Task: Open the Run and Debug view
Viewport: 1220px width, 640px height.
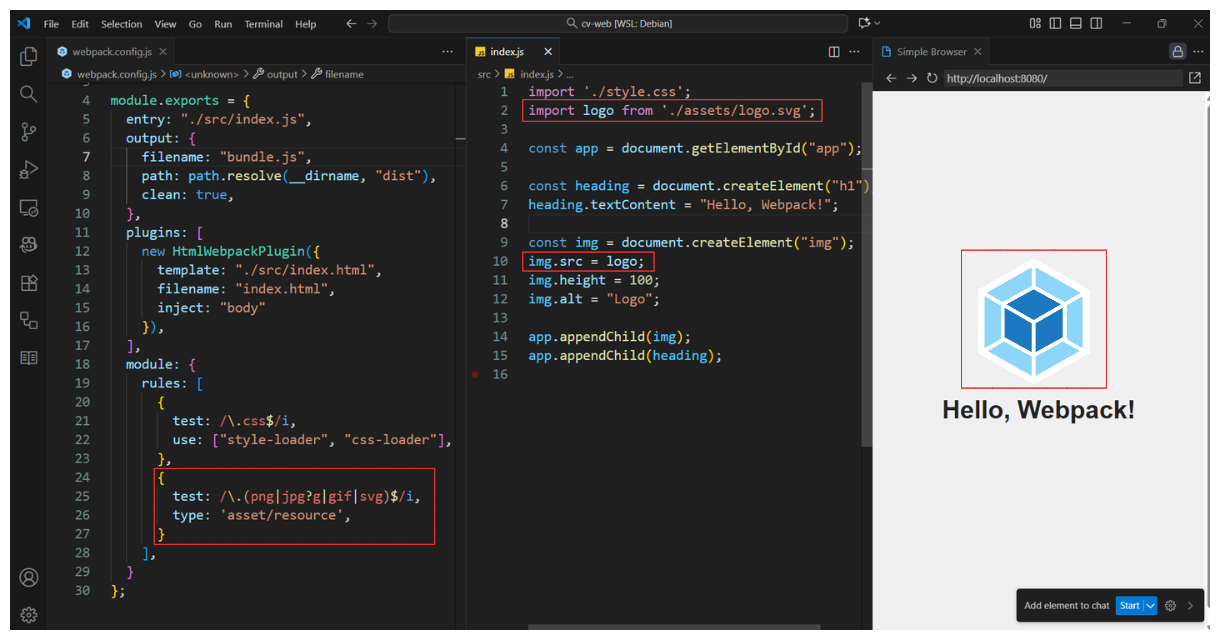Action: click(x=29, y=170)
